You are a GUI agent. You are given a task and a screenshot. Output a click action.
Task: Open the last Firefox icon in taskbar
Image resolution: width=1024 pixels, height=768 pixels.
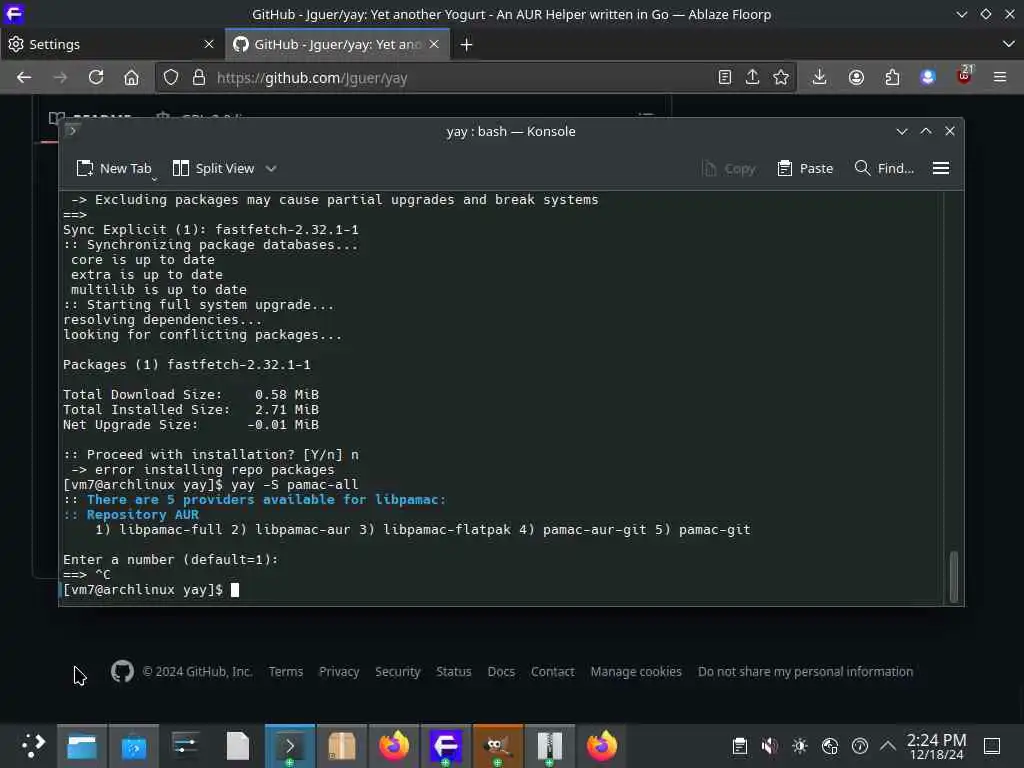(x=601, y=746)
